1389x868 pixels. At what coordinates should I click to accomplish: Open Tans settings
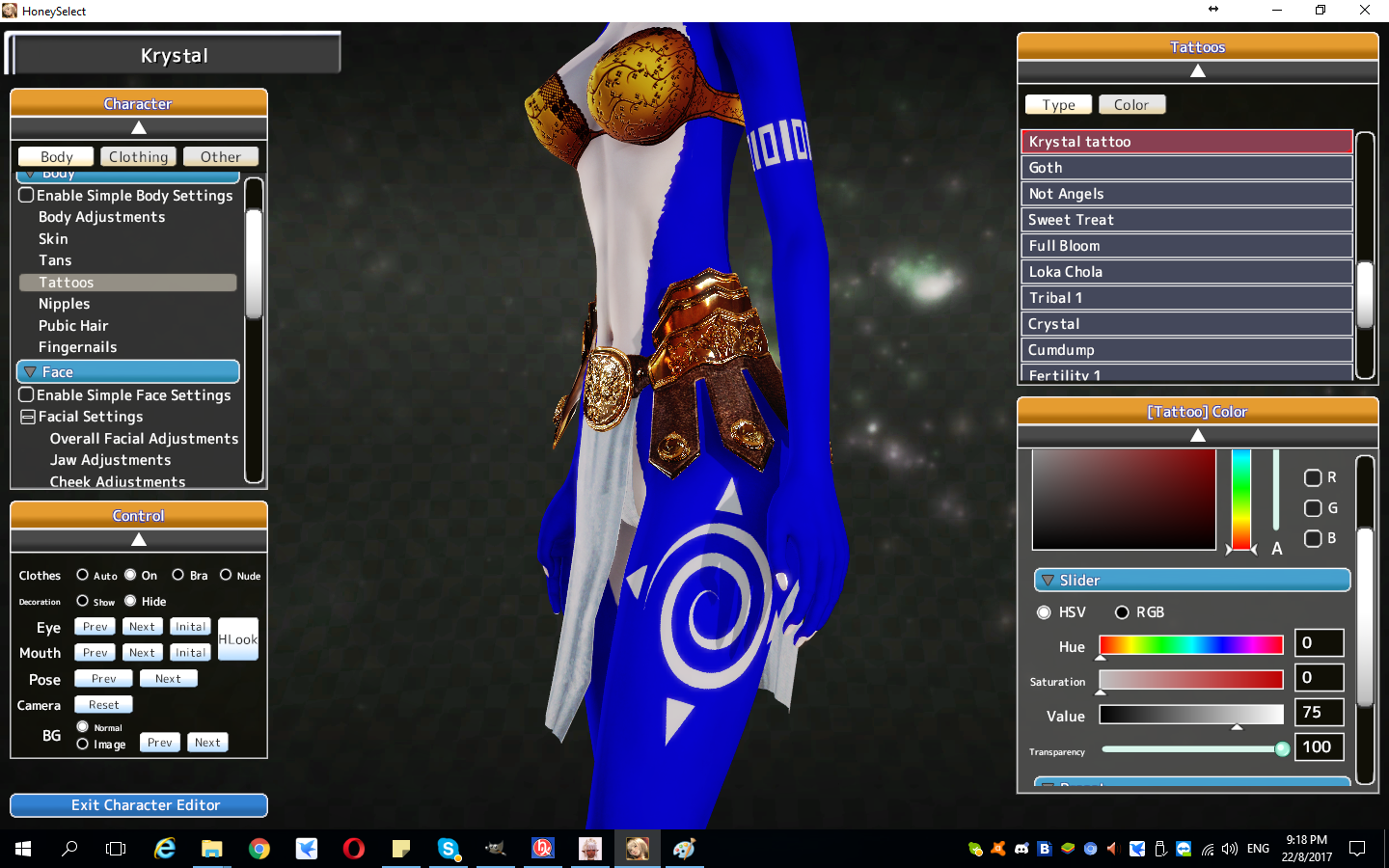click(x=55, y=260)
